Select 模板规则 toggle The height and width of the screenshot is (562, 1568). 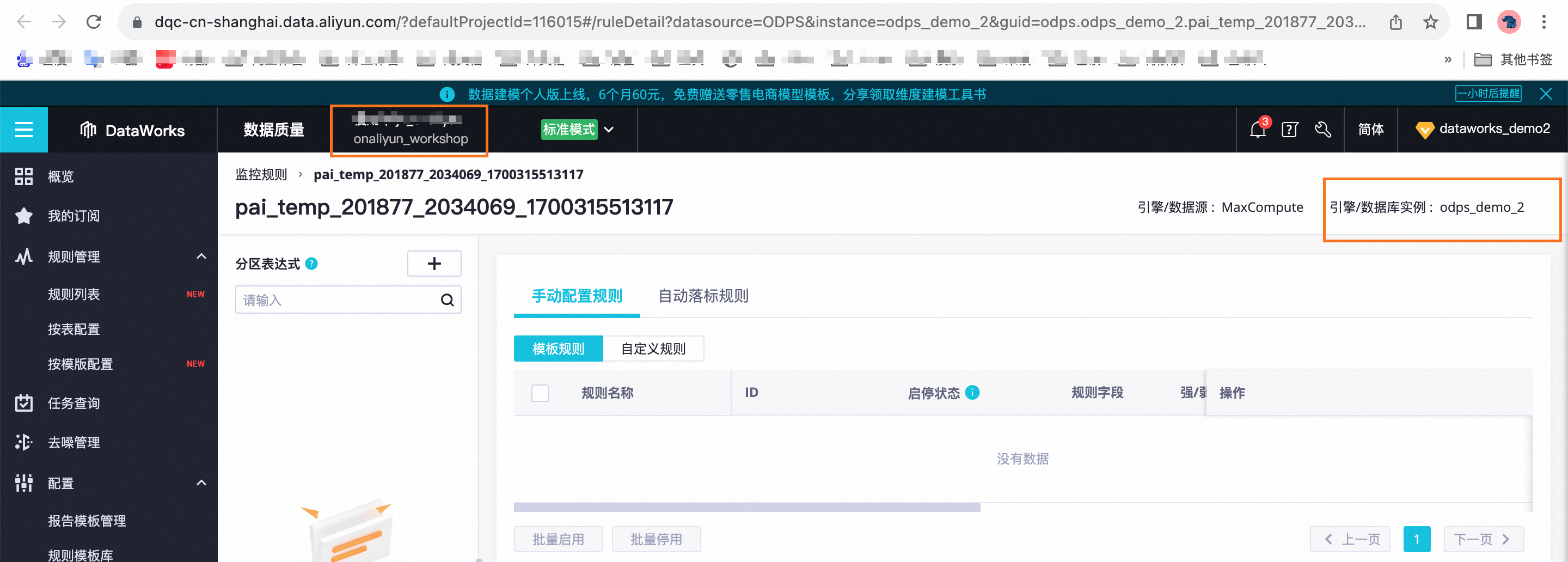[558, 349]
